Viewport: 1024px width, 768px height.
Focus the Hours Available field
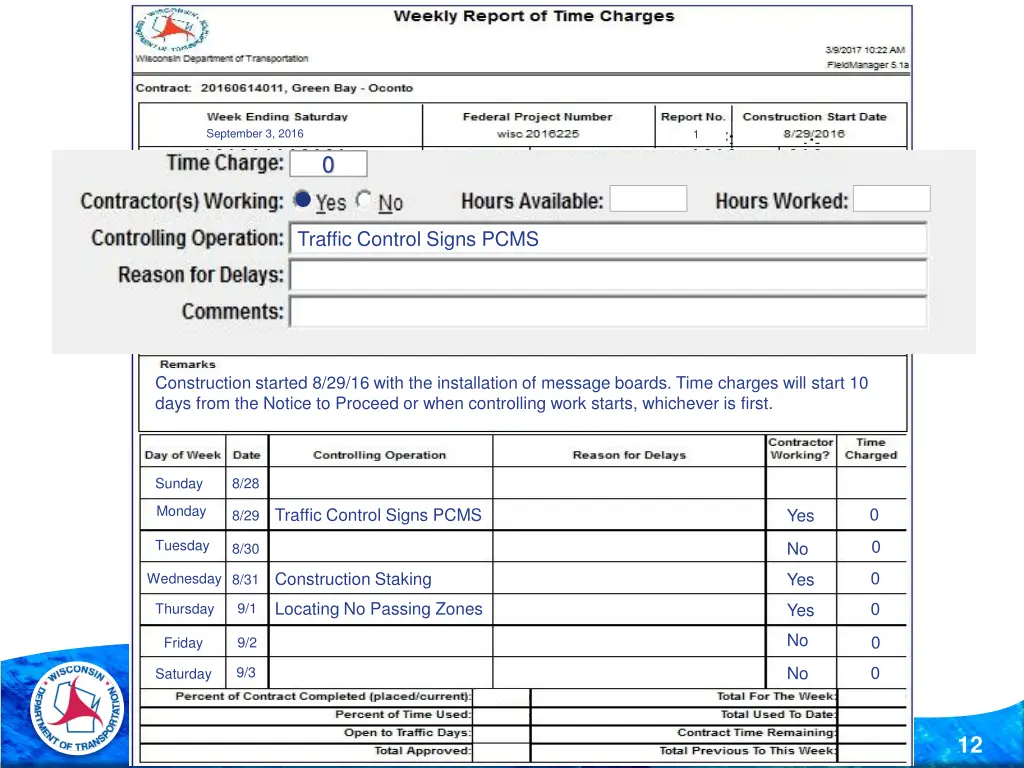[648, 199]
